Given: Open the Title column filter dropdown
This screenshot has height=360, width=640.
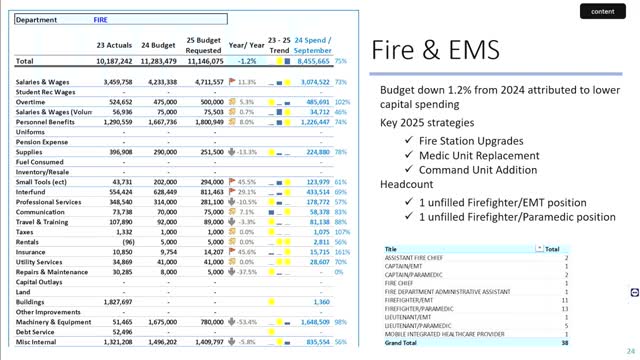Looking at the screenshot, I should coord(539,248).
